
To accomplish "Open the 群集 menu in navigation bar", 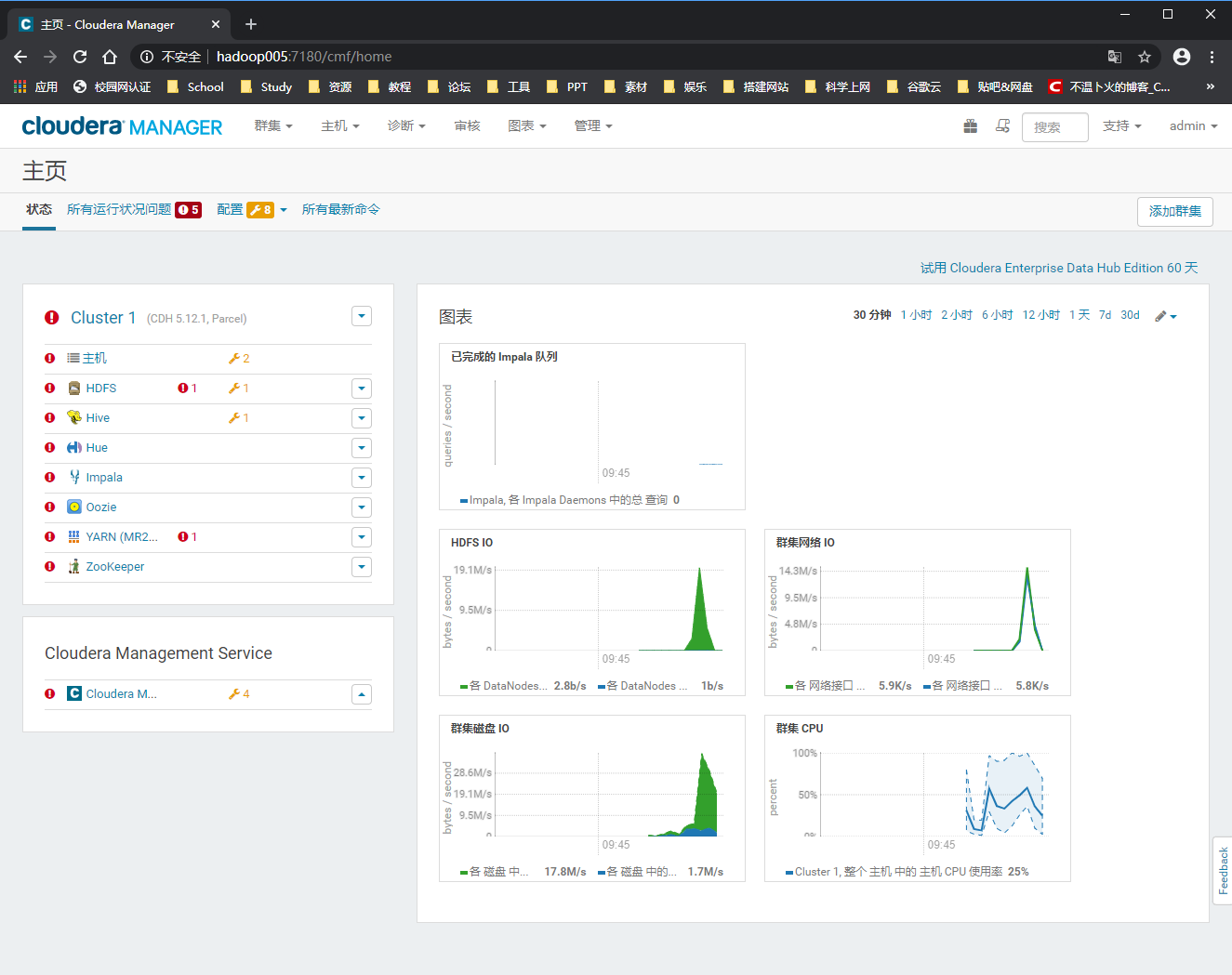I will pyautogui.click(x=273, y=126).
